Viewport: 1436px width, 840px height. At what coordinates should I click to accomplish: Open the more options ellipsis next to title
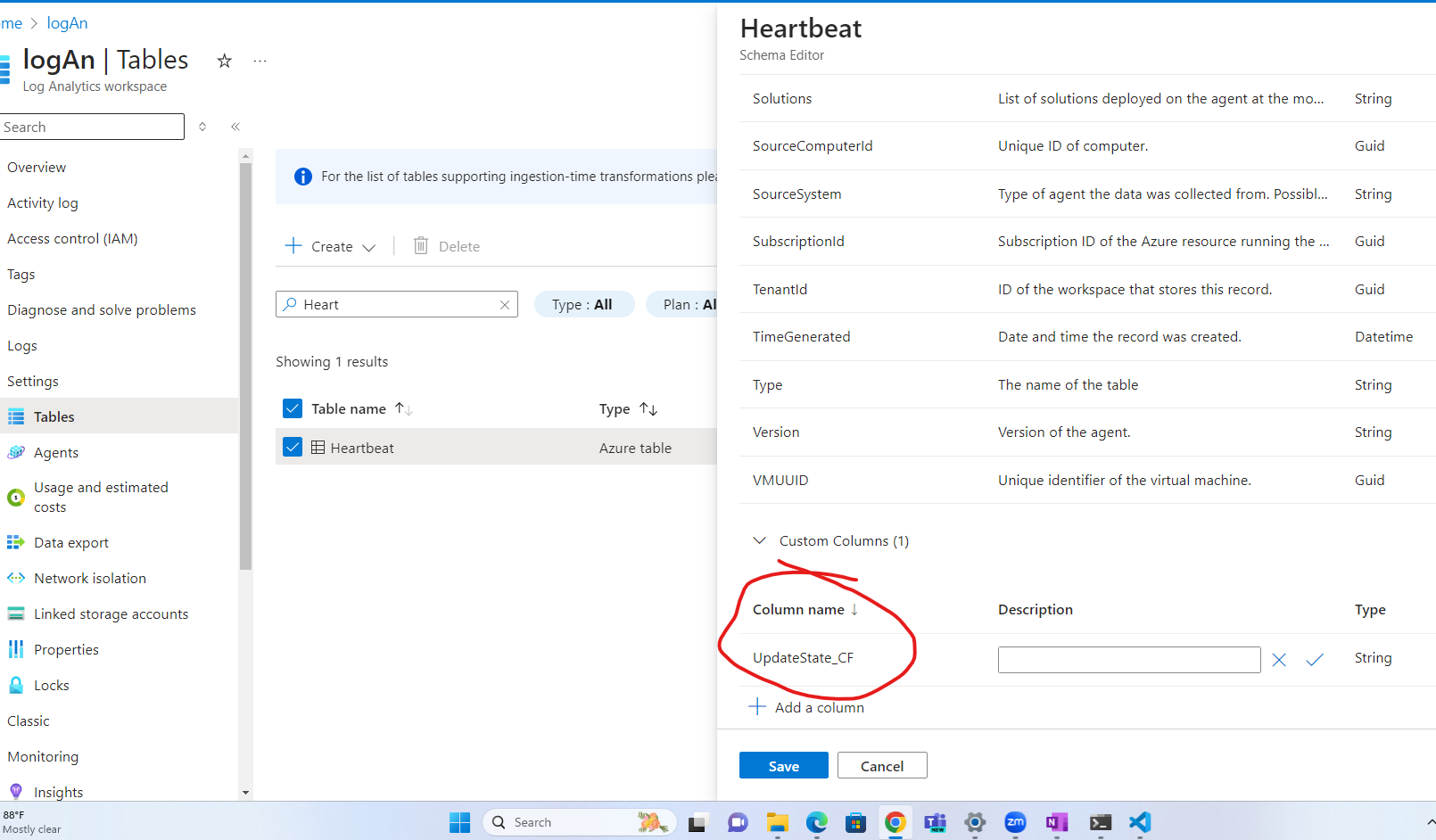pos(260,61)
